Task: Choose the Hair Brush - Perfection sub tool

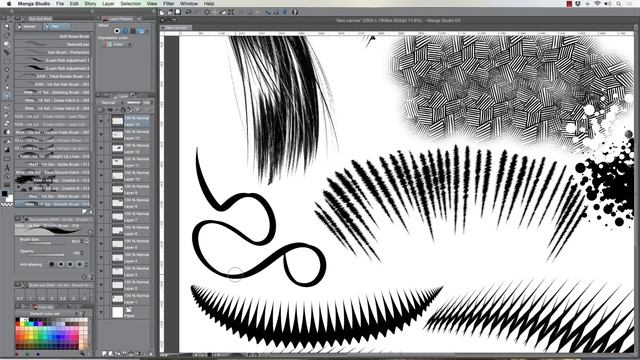Action: click(52, 52)
